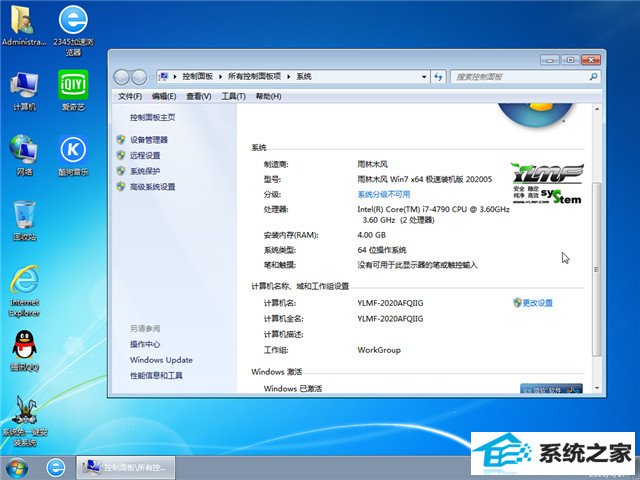
Task: Select the Windows 已激活 status text
Action: [293, 388]
